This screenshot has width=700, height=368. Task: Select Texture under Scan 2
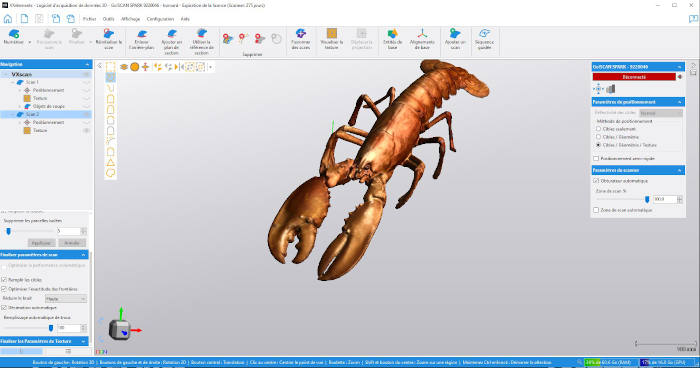40,130
